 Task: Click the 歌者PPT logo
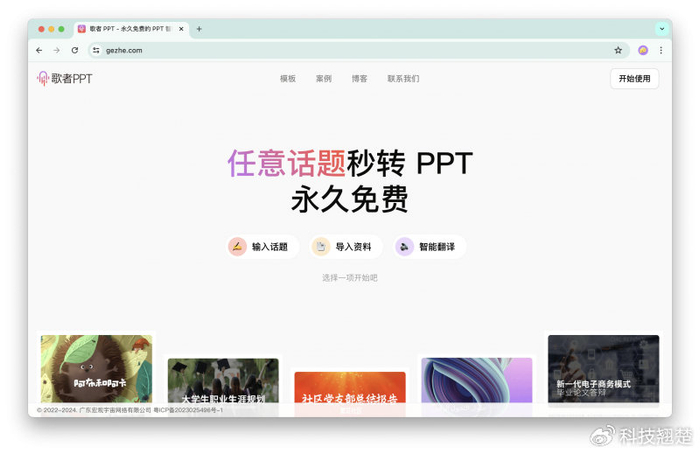point(64,79)
